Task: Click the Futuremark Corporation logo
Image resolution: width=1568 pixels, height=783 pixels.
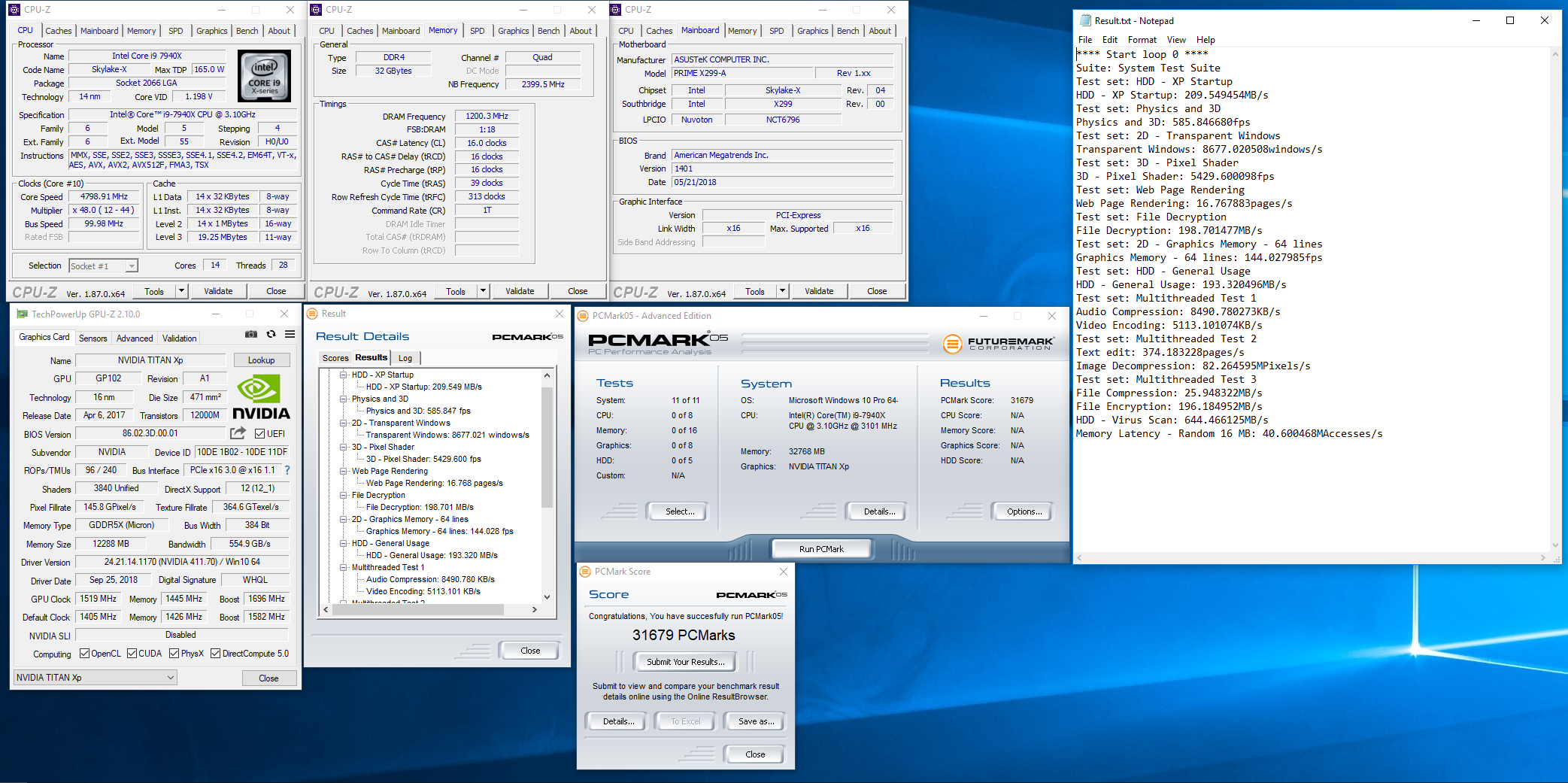Action: 998,344
